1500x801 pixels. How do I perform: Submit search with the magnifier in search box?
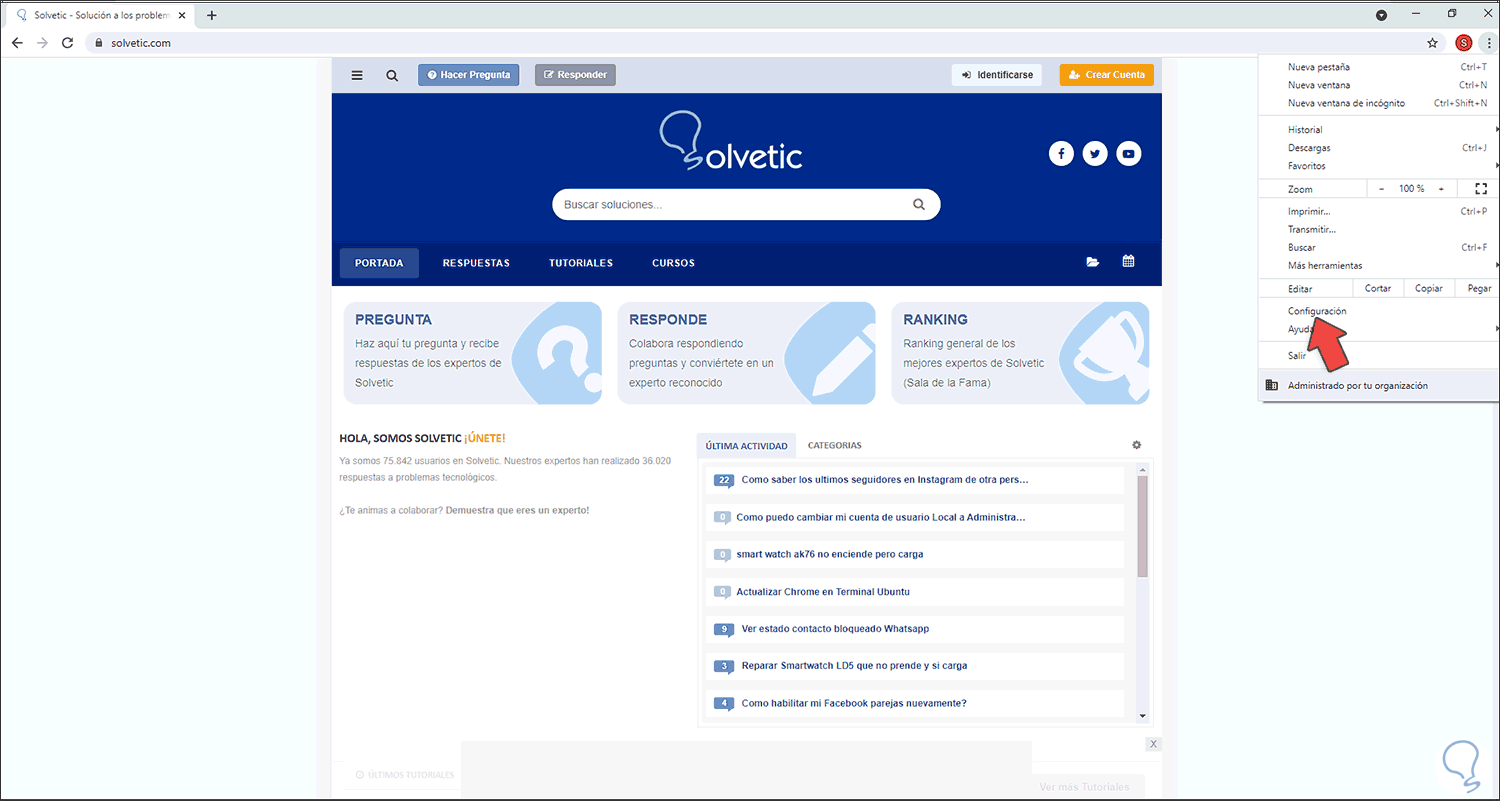click(919, 204)
